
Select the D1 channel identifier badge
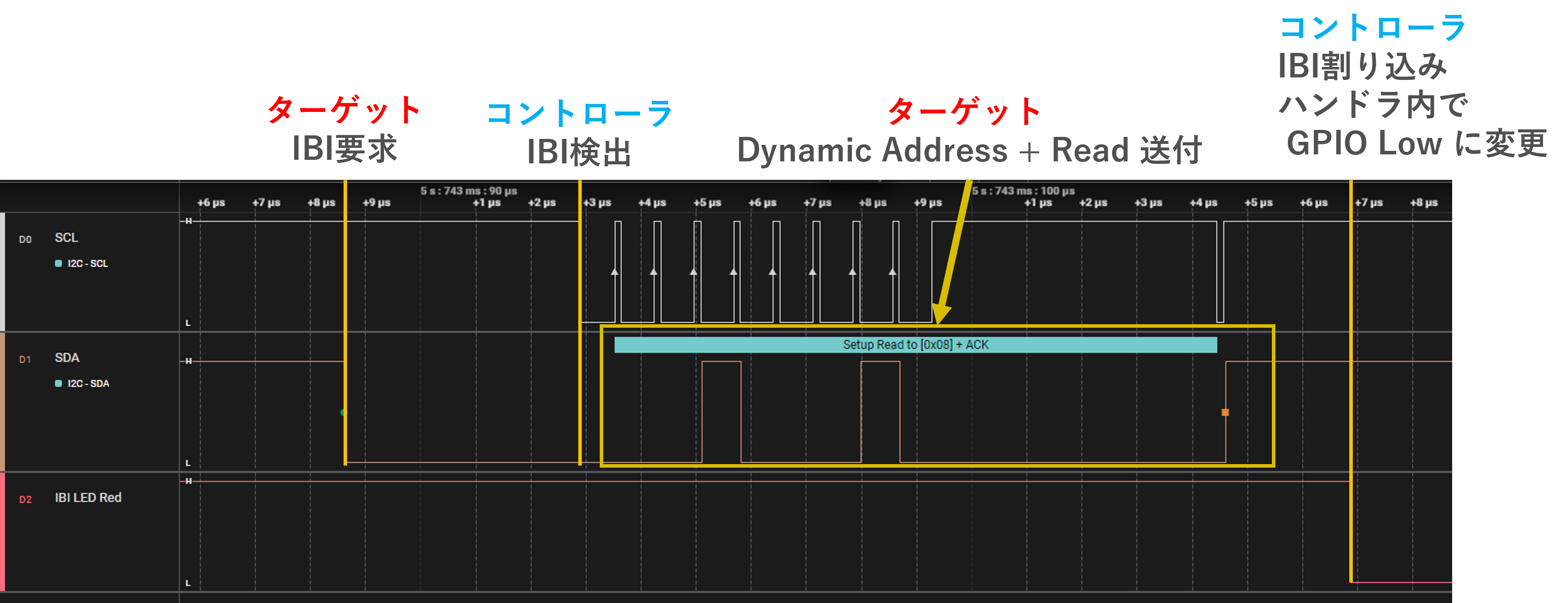click(25, 359)
